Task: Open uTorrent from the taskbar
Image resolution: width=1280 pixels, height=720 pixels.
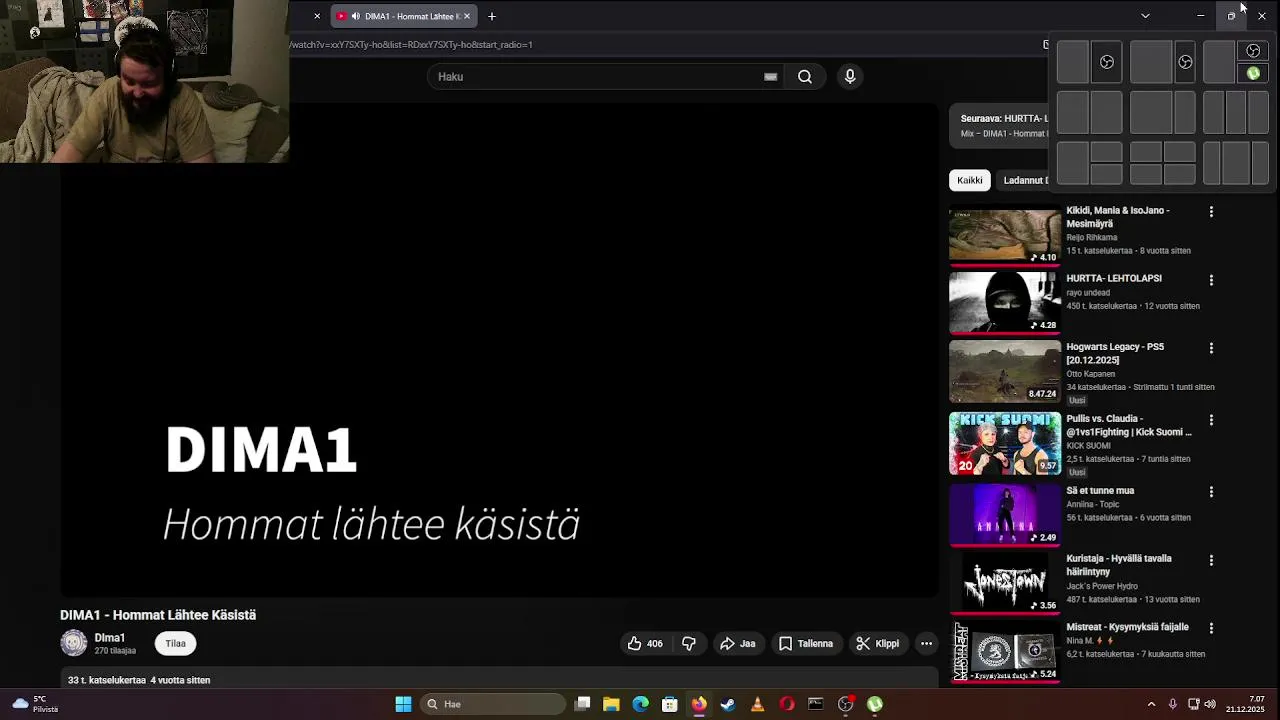Action: (875, 704)
